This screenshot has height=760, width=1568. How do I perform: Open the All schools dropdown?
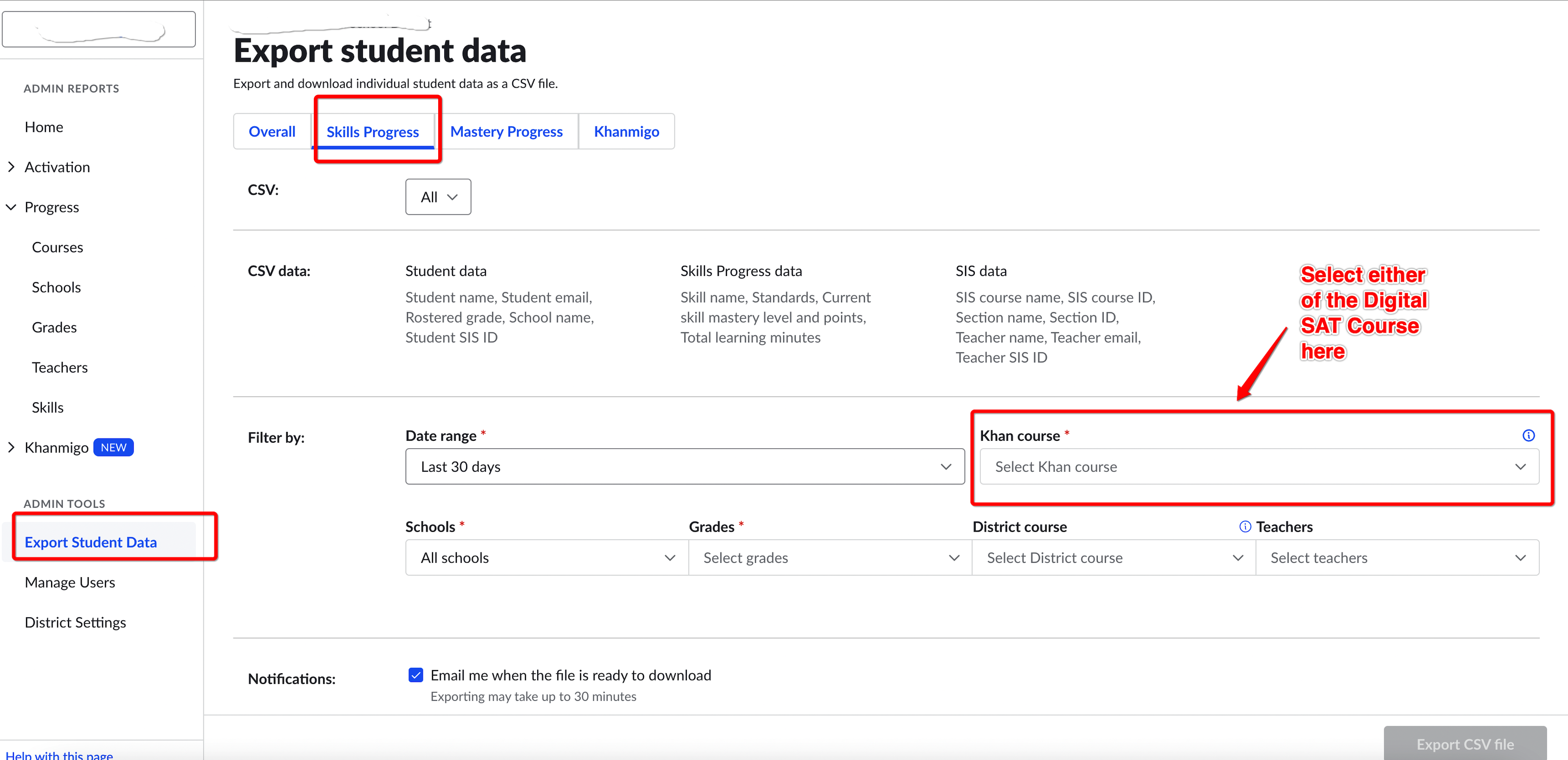(x=547, y=557)
